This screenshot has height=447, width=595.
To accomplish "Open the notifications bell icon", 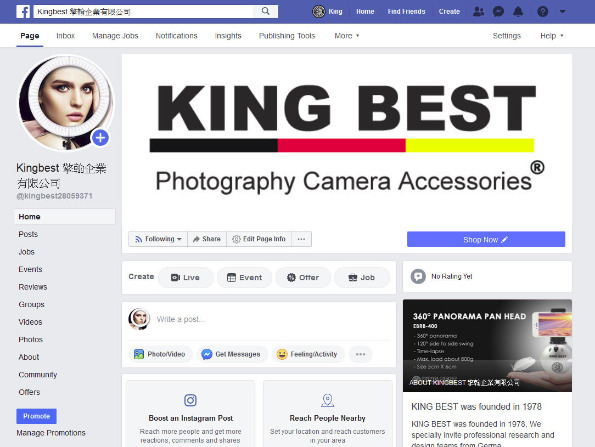I will [518, 12].
